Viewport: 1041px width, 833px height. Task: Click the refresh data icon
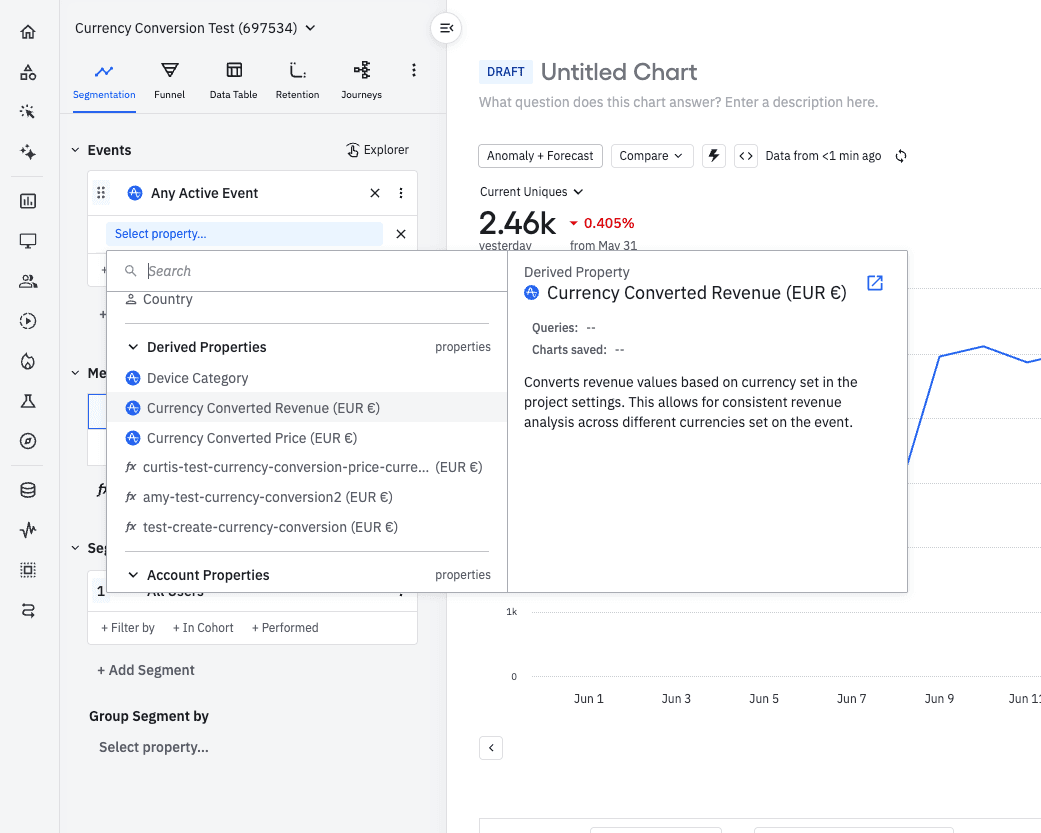(901, 156)
